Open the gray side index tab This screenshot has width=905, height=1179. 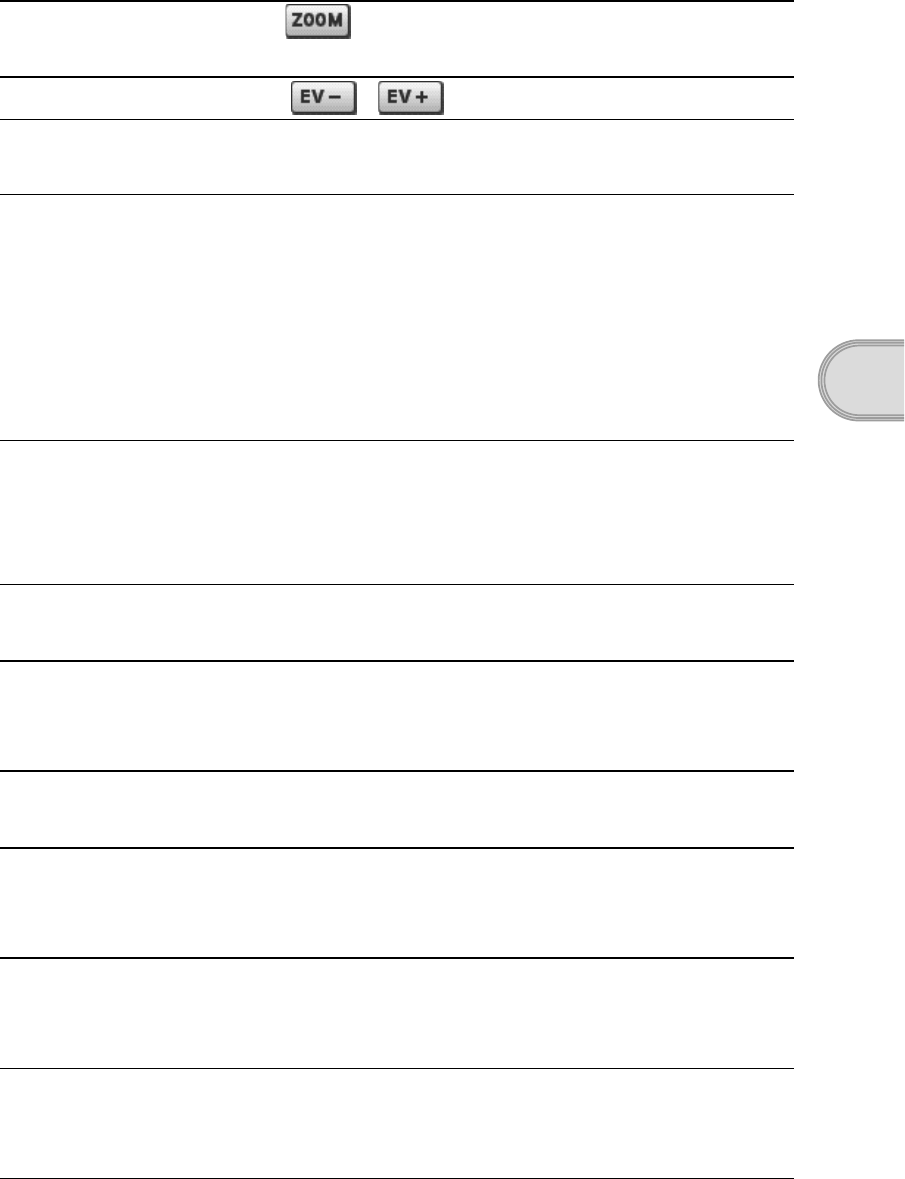tap(861, 380)
